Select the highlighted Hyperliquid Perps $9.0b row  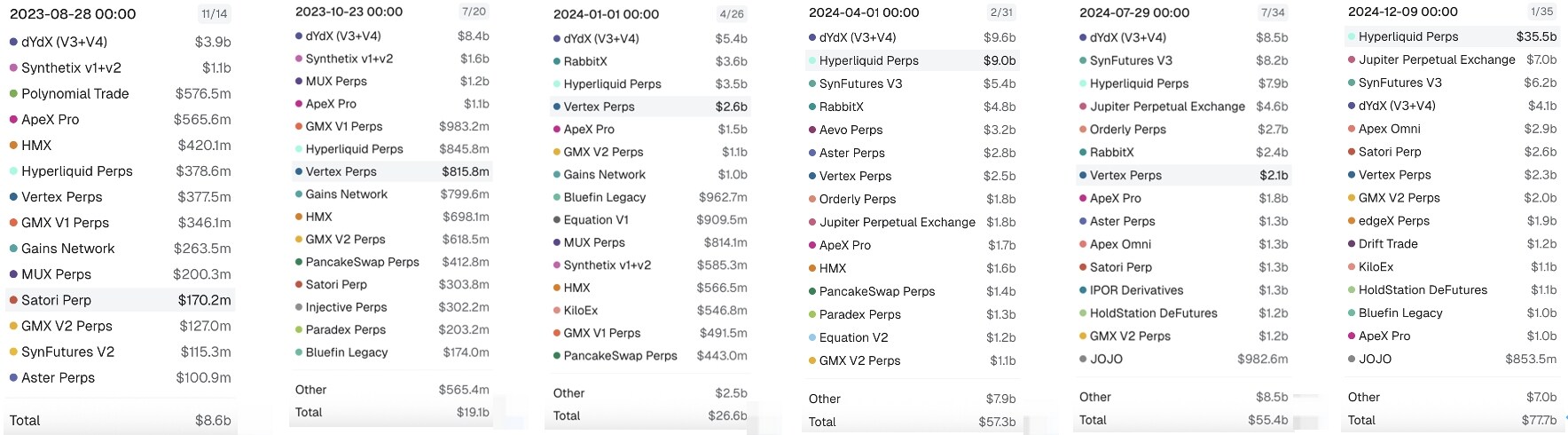912,60
